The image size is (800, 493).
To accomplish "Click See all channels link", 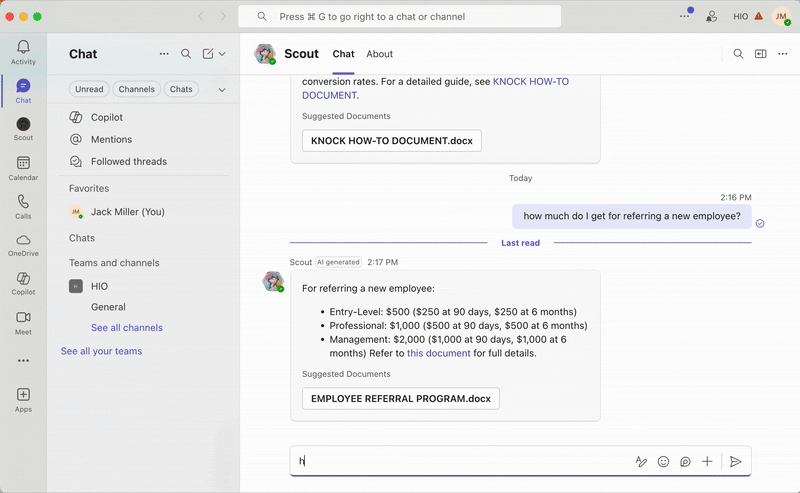I will pyautogui.click(x=127, y=328).
